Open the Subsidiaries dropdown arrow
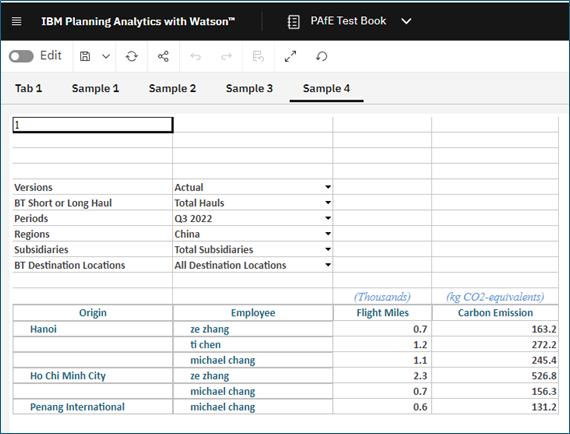The height and width of the screenshot is (434, 570). (x=328, y=249)
